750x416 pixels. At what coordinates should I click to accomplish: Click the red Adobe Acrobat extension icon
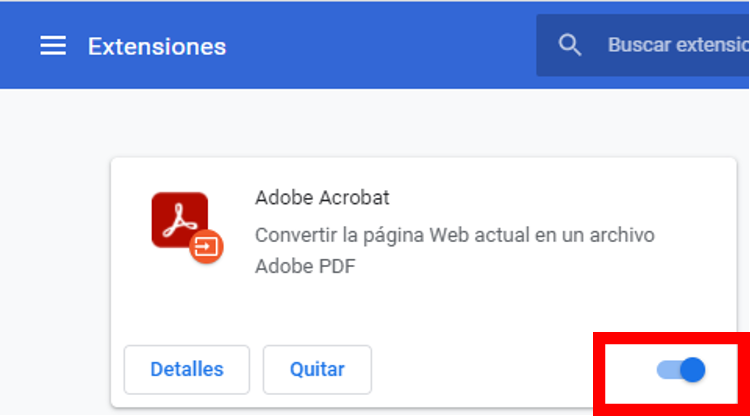(x=180, y=220)
